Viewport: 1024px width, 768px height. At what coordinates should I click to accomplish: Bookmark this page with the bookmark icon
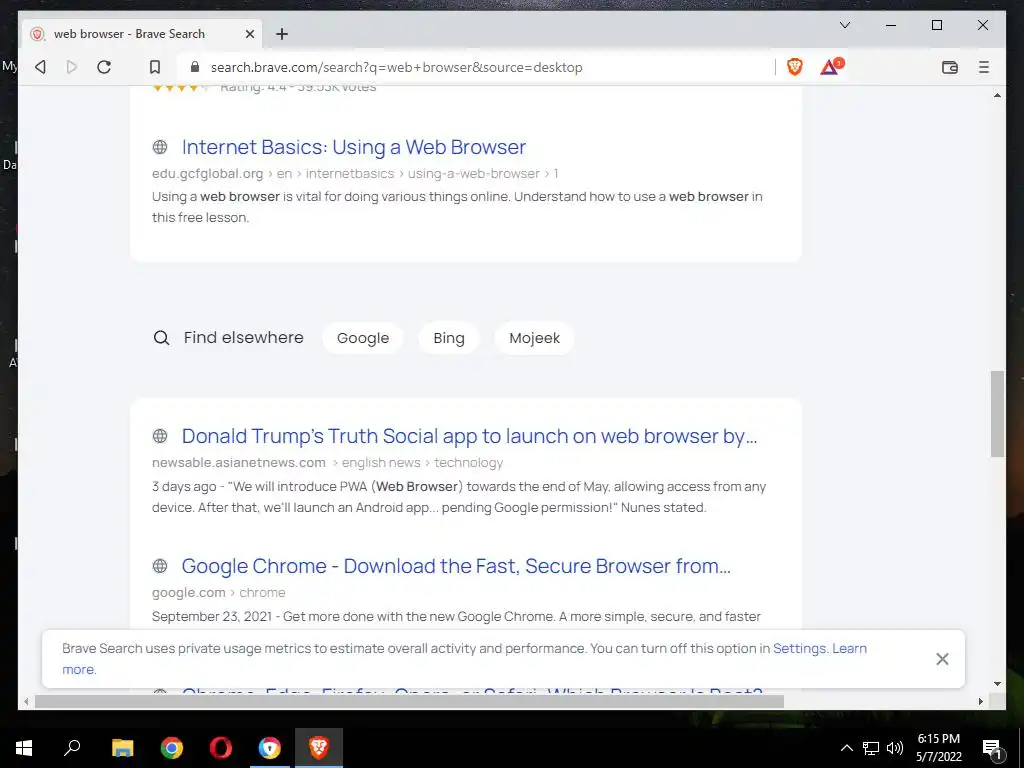(x=155, y=67)
